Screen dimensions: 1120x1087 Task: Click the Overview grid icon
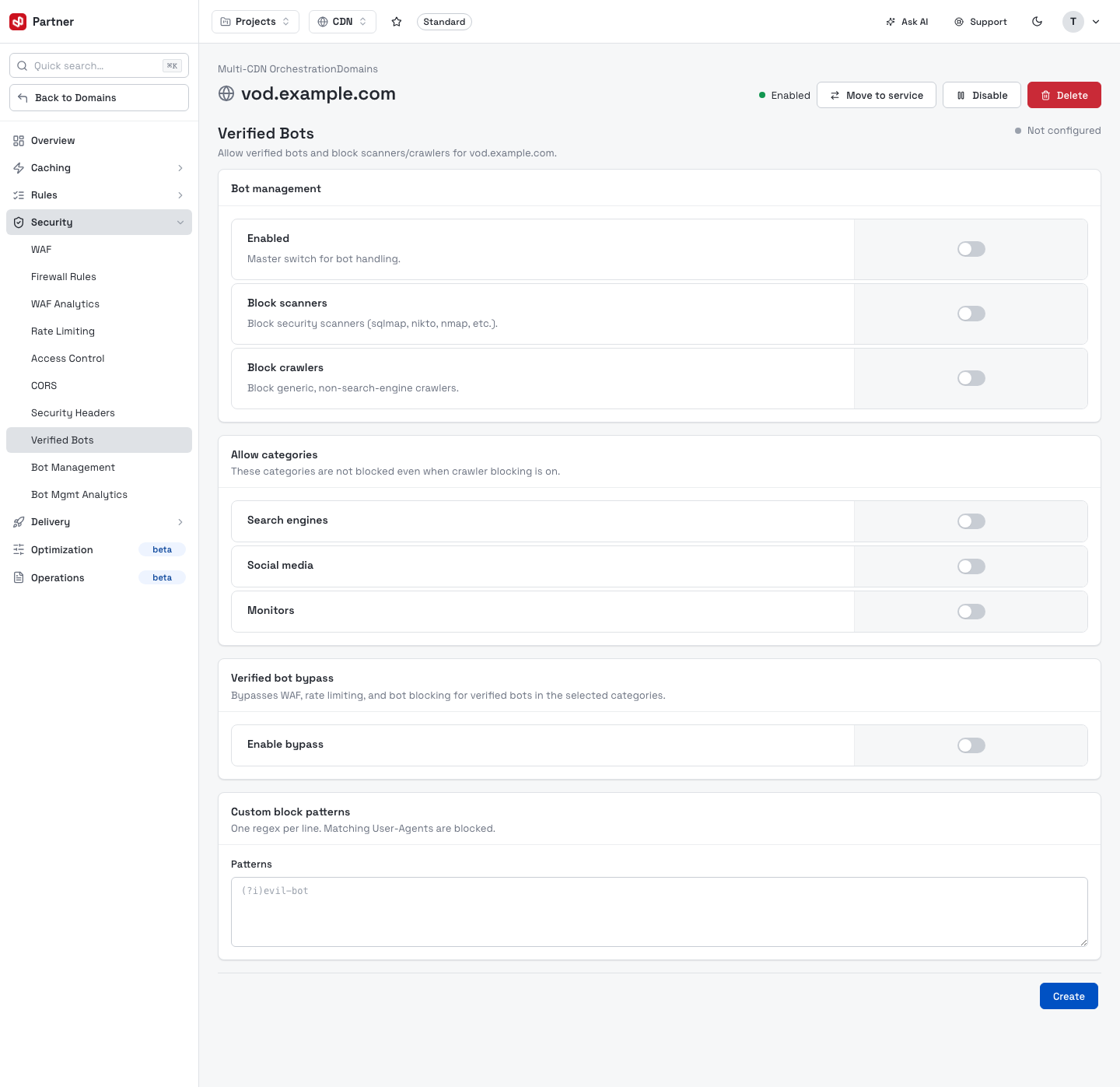tap(19, 141)
